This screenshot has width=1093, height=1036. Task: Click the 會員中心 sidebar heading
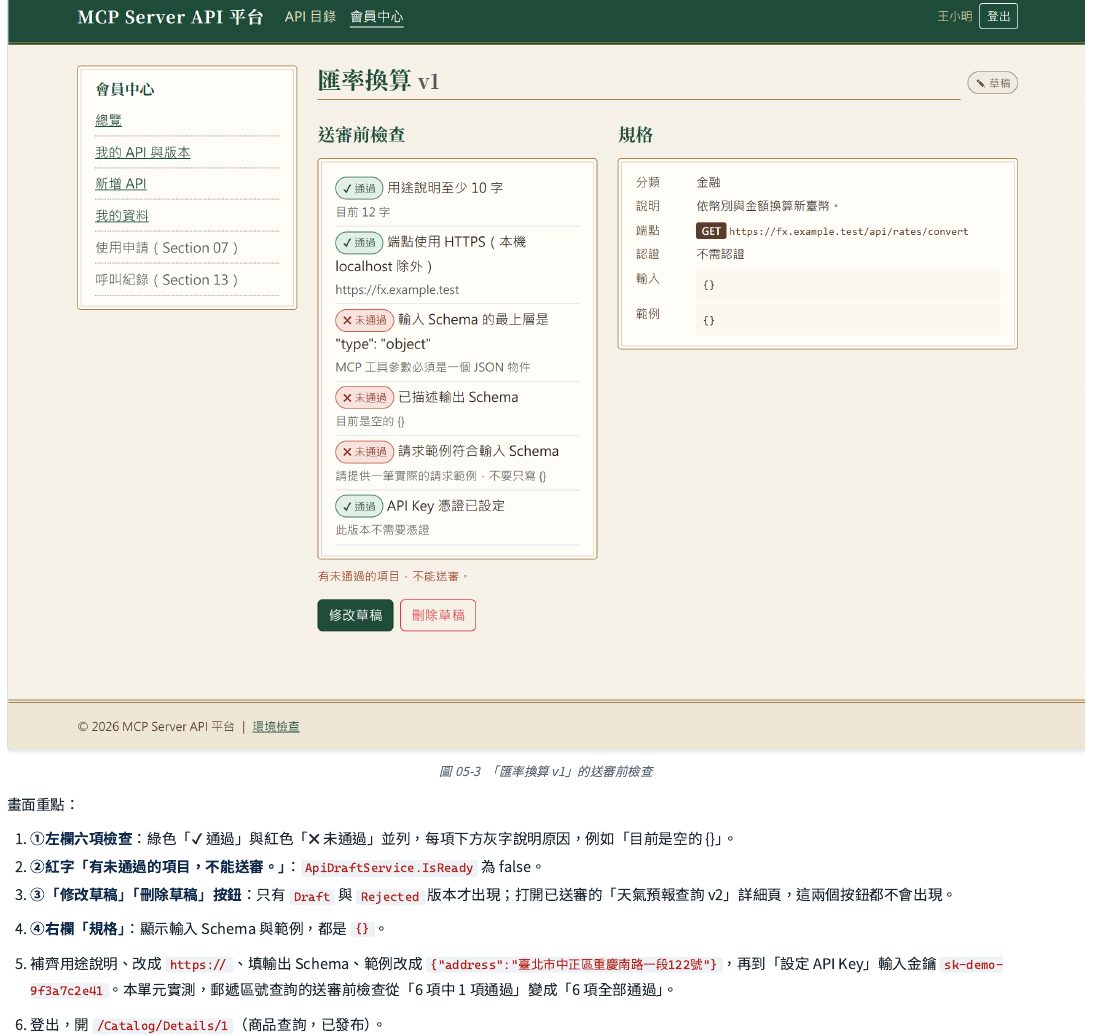[125, 89]
